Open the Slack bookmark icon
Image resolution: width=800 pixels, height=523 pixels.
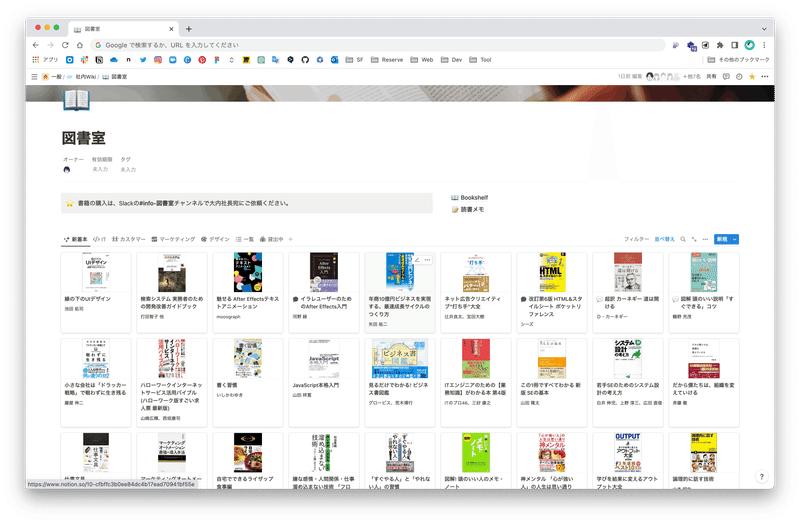84,60
